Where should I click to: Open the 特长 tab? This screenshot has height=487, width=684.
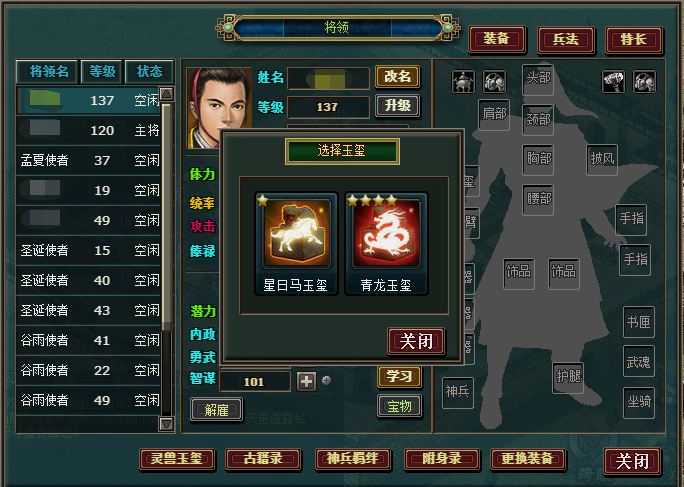[634, 40]
